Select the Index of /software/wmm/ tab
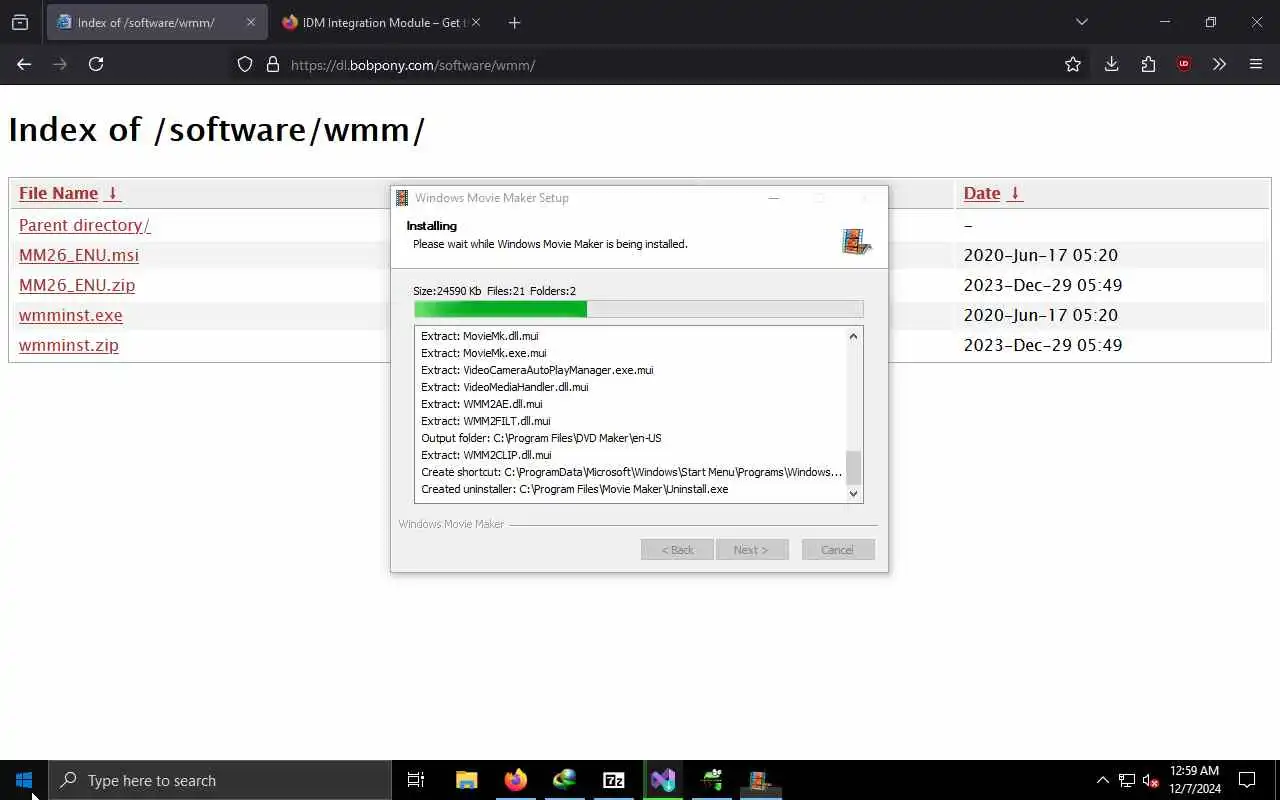The height and width of the screenshot is (800, 1280). [x=157, y=22]
